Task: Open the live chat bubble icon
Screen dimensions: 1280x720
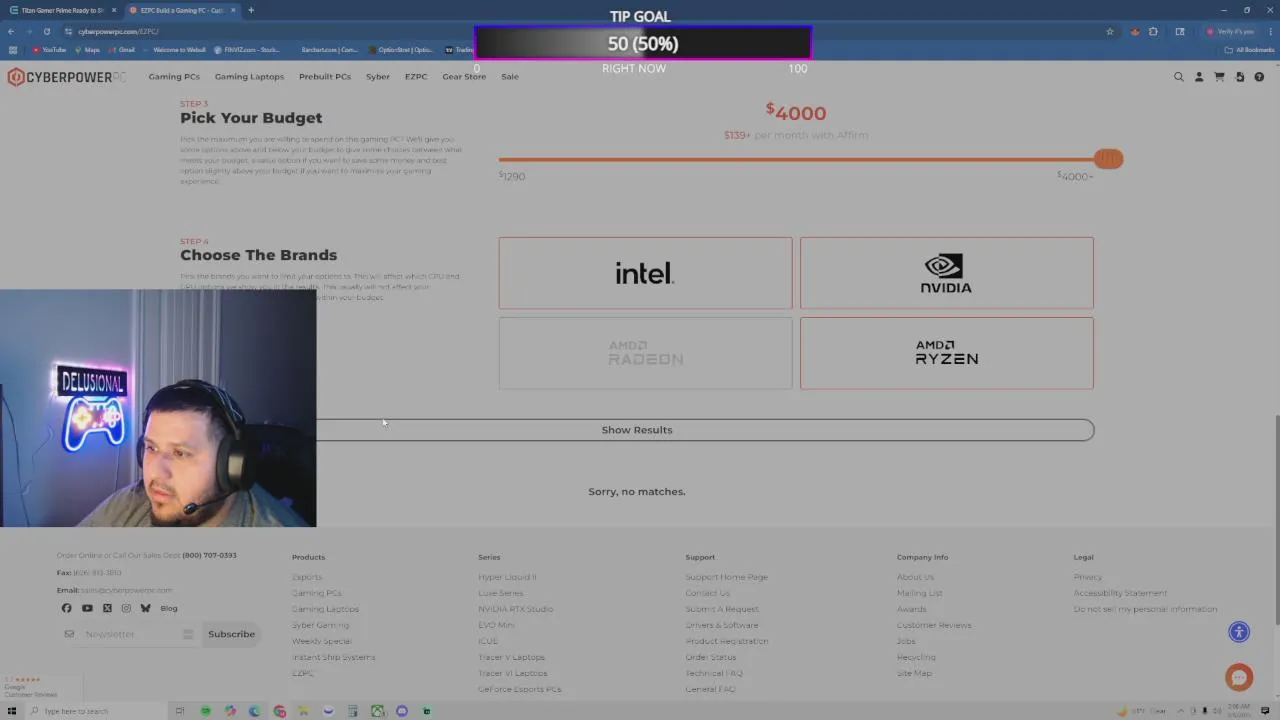Action: point(1239,677)
